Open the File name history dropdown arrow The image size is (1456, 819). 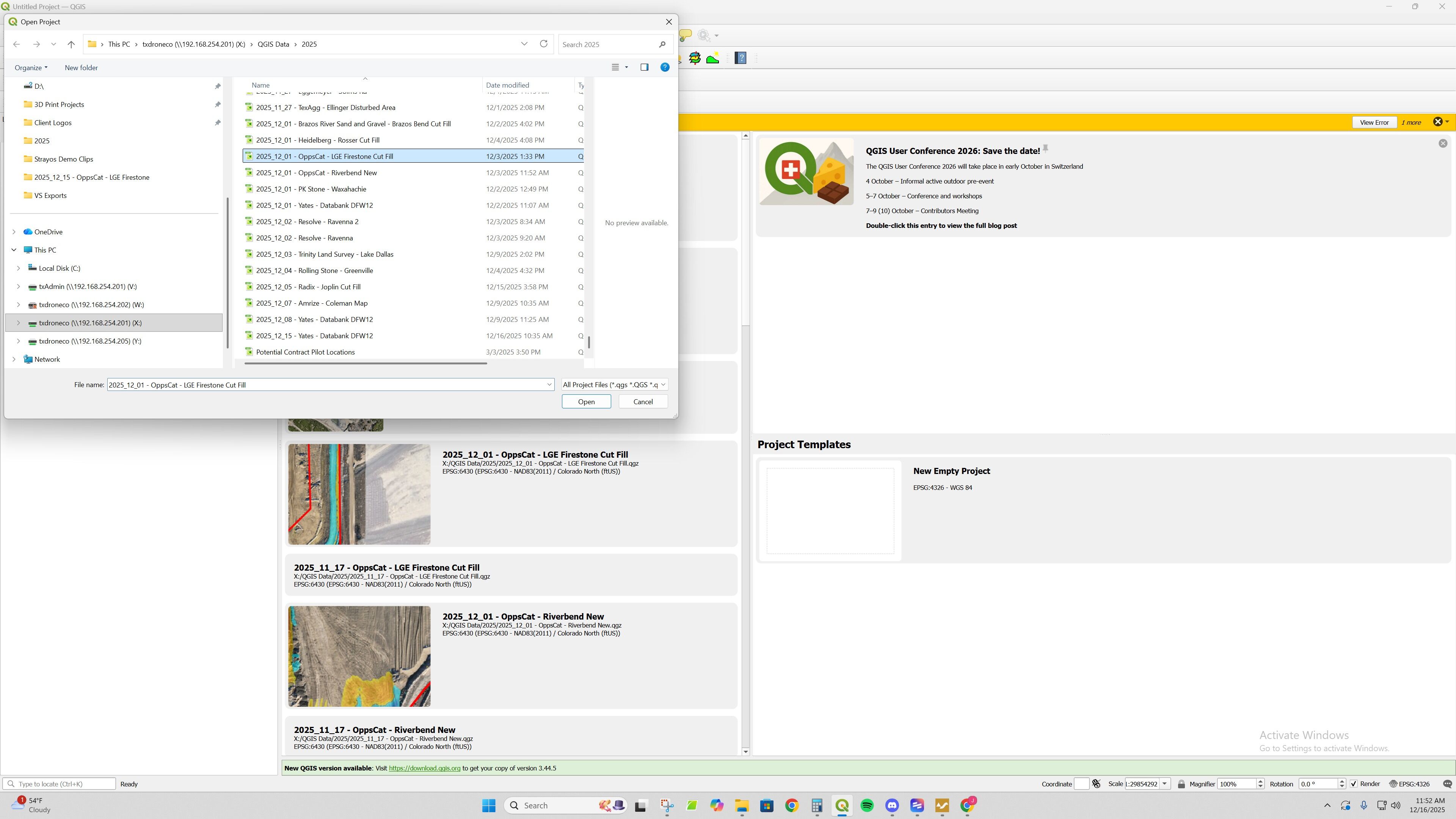pos(549,385)
